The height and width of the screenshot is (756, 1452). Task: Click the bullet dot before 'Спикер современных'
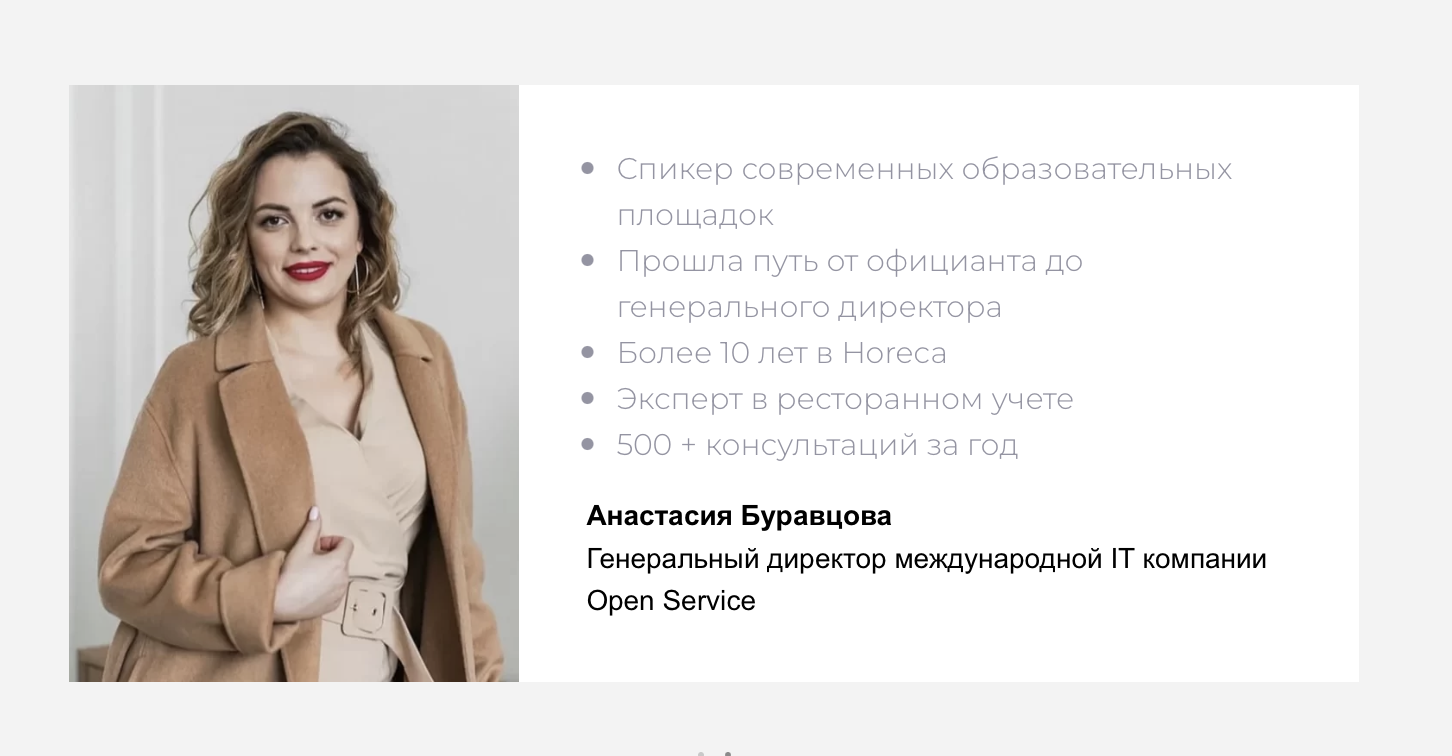coord(588,169)
